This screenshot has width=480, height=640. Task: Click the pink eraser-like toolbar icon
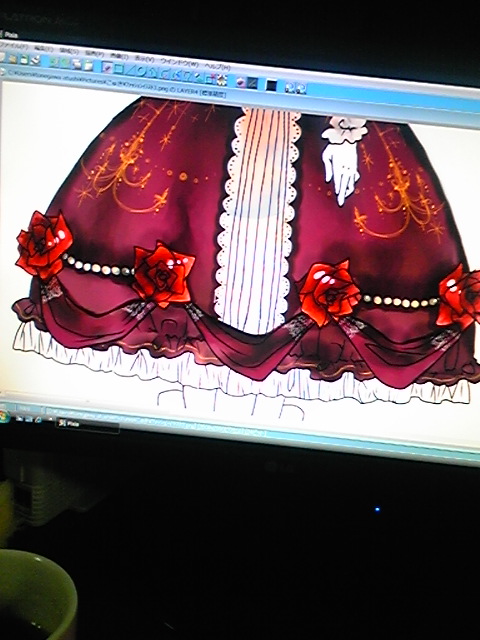tap(241, 82)
